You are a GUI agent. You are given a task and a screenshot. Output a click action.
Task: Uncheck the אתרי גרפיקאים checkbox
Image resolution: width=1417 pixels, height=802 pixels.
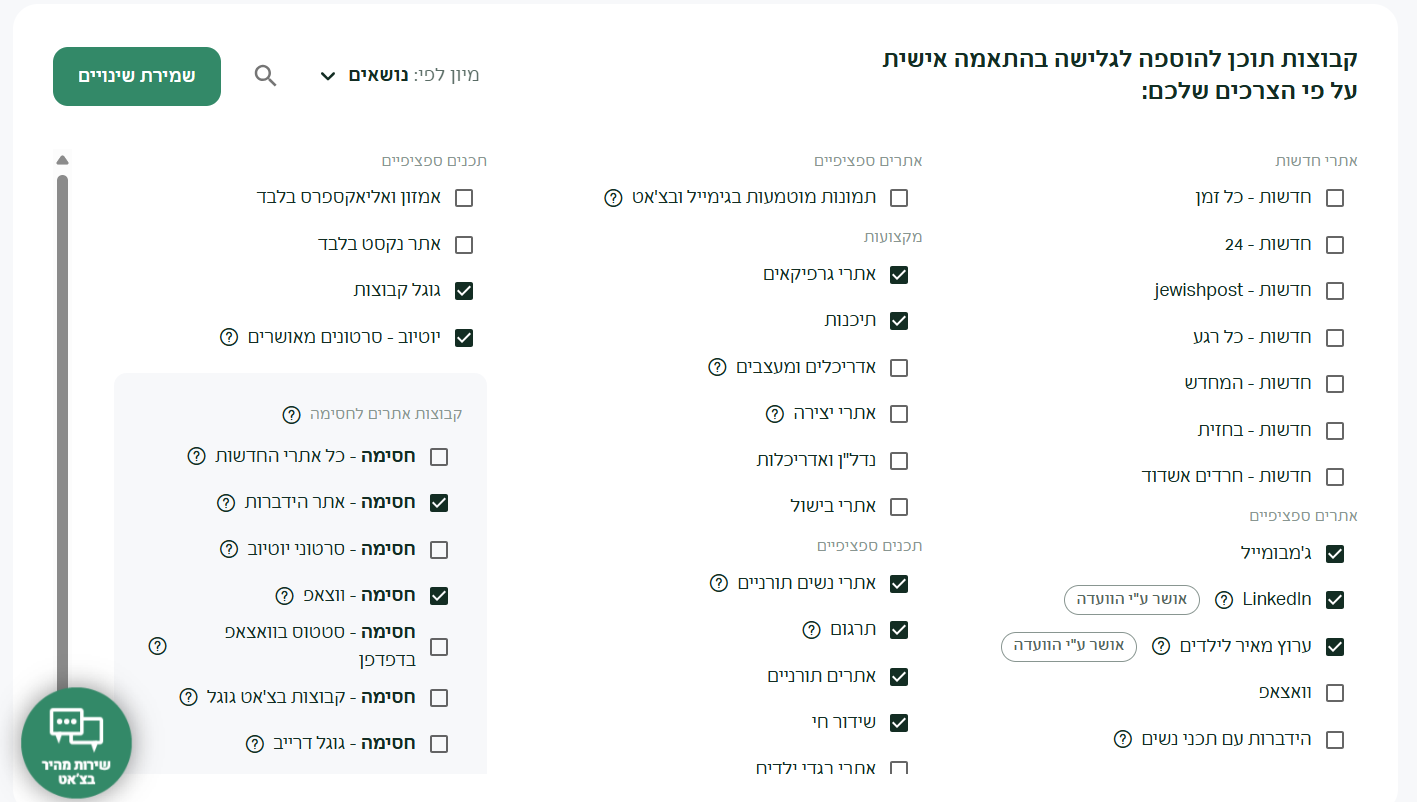coord(899,274)
